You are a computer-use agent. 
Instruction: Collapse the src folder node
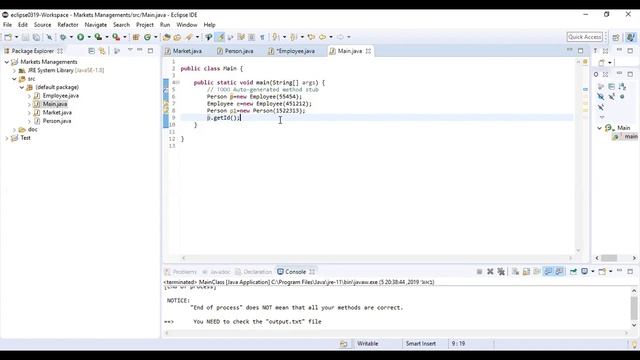click(14, 79)
